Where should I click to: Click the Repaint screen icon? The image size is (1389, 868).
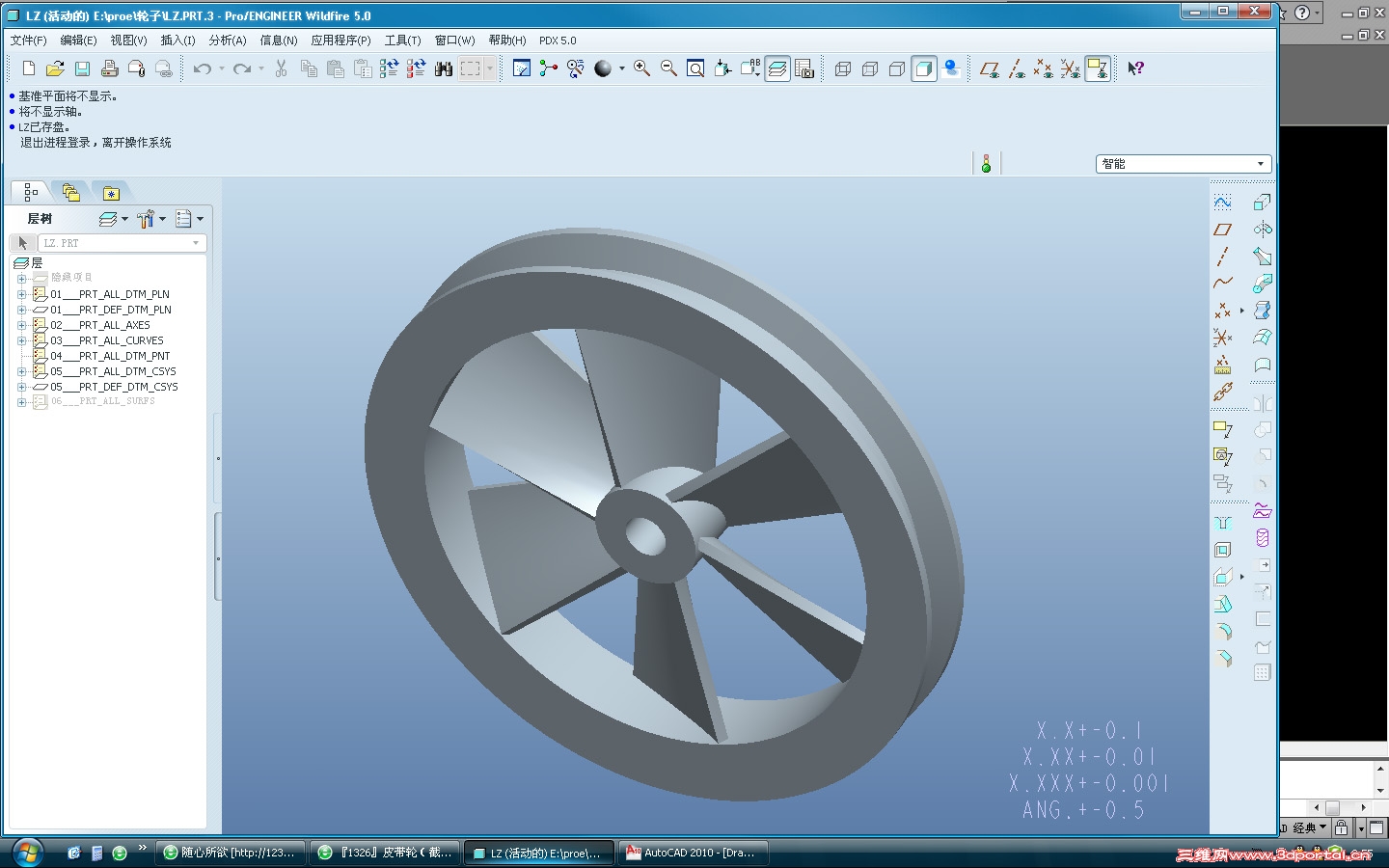pos(522,68)
